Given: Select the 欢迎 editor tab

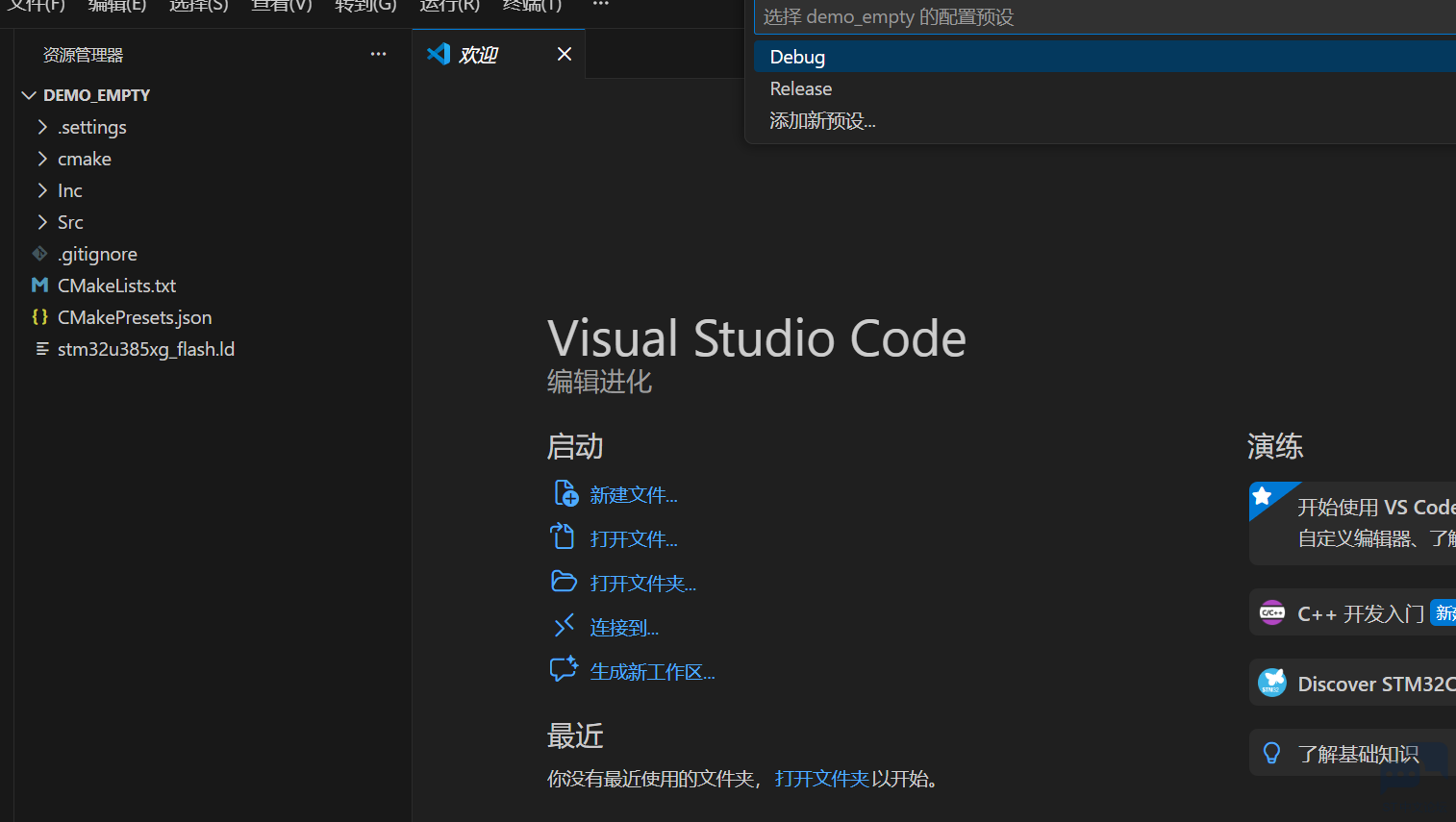Looking at the screenshot, I should tap(498, 54).
